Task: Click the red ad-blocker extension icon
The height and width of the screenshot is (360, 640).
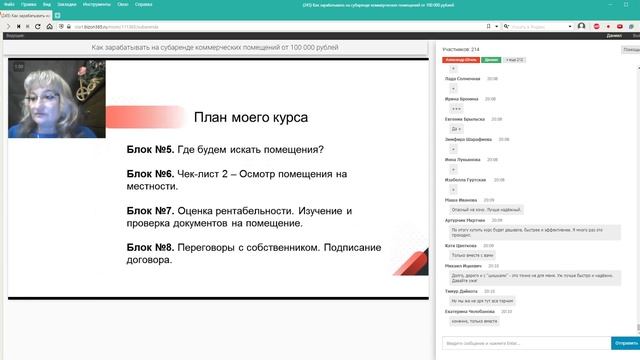Action: pyautogui.click(x=597, y=27)
